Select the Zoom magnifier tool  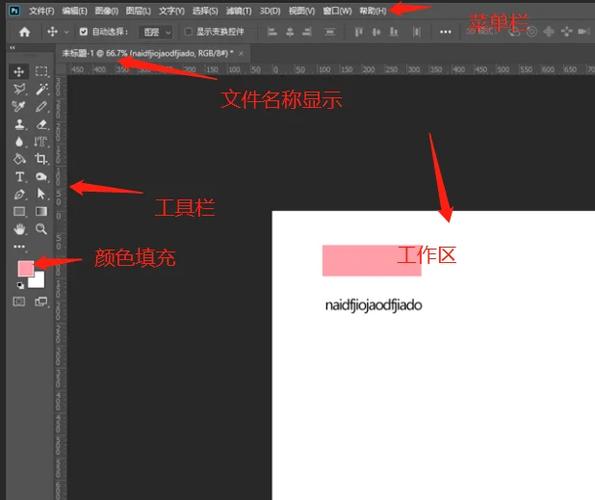coord(41,229)
